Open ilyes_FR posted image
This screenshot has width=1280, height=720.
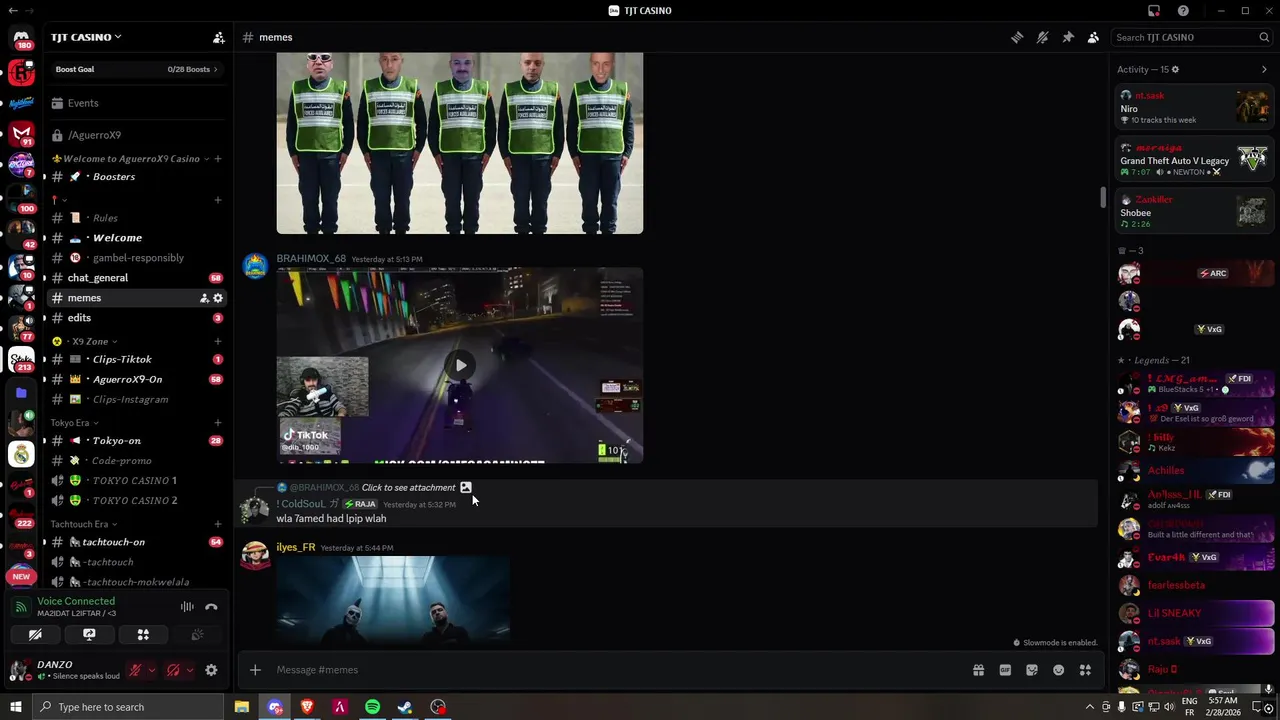click(x=393, y=599)
